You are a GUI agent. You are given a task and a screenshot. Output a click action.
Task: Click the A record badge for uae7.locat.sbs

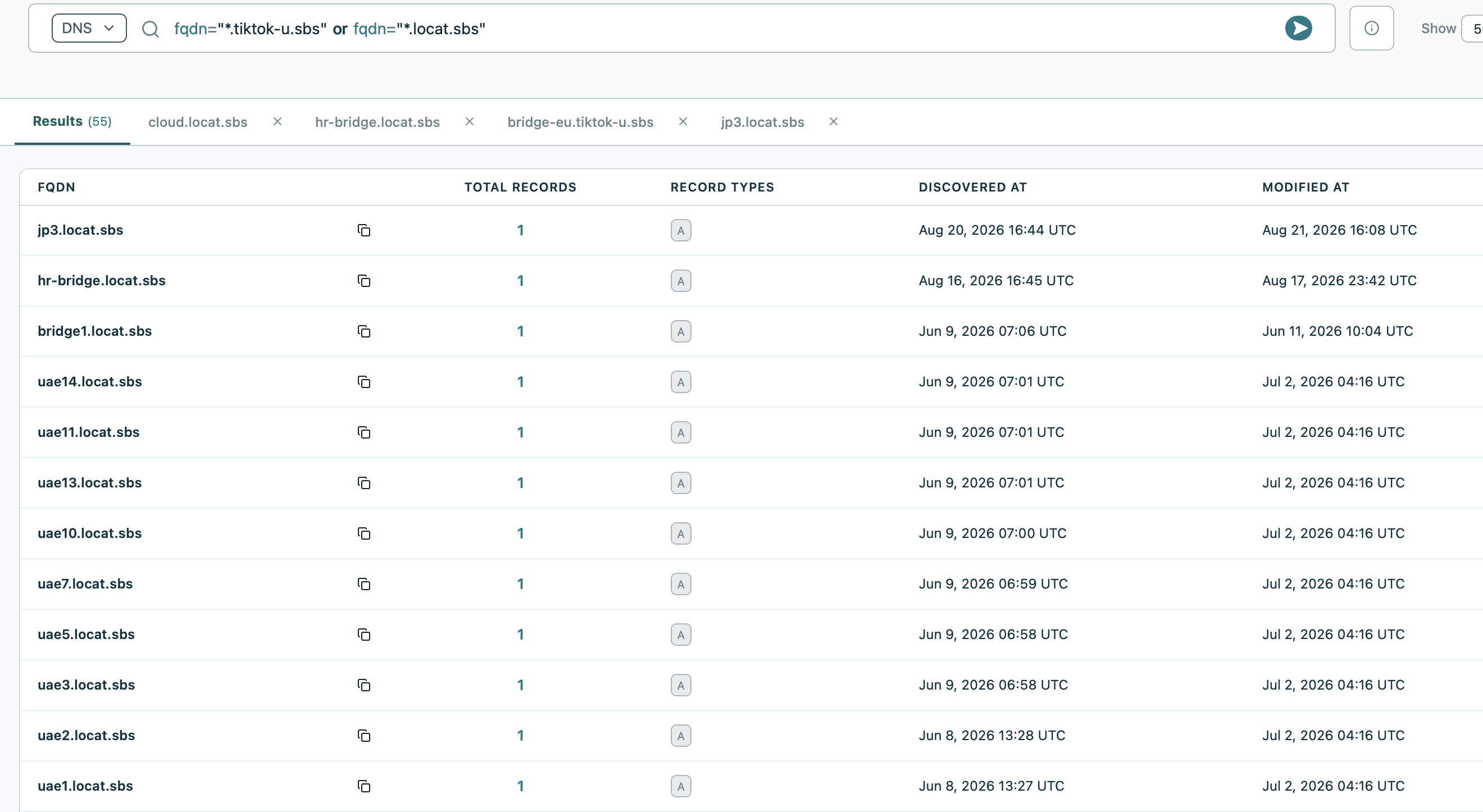pos(680,584)
